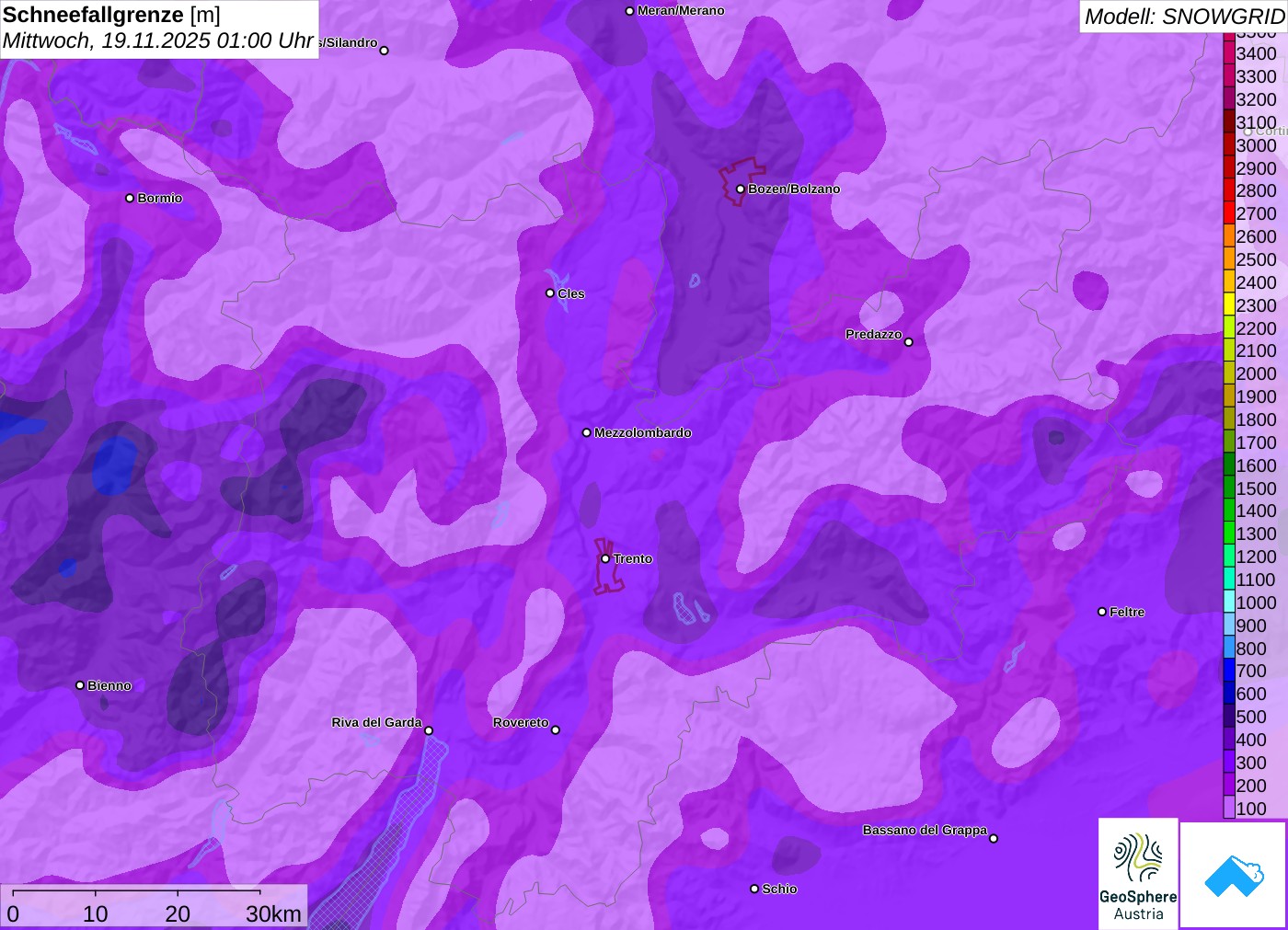Screen dimensions: 1288x930
Task: Click the 500 legend value
Action: click(1251, 717)
